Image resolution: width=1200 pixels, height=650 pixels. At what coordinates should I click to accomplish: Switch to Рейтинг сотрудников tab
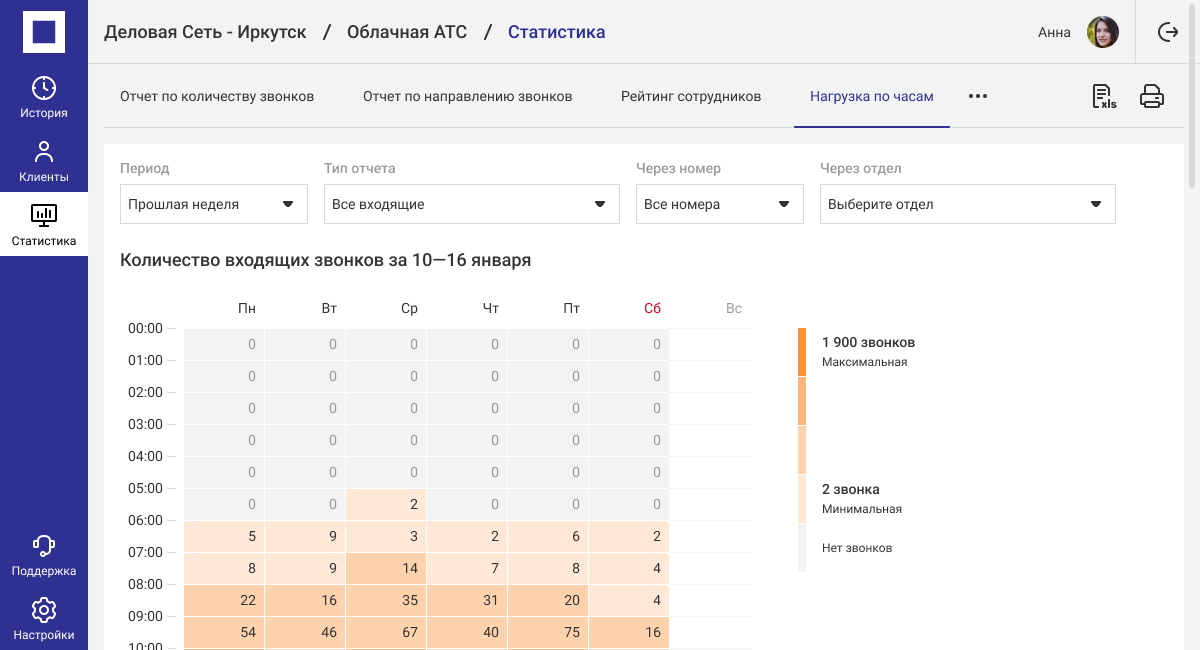691,96
